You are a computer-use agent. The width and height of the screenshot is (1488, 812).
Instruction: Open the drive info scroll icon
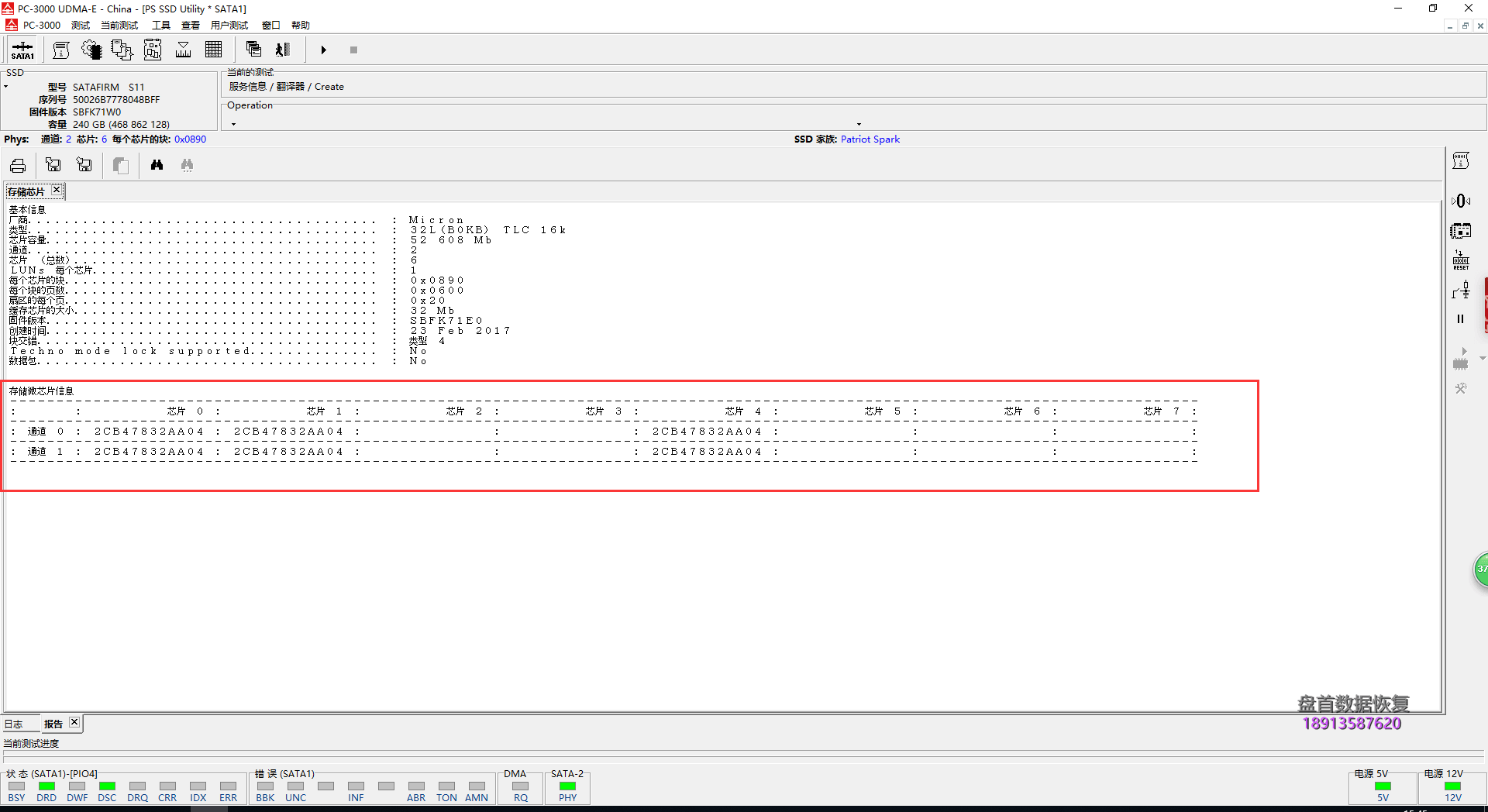(60, 50)
